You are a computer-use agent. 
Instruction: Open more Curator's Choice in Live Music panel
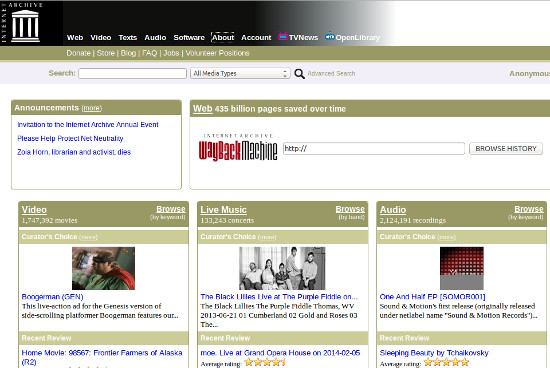click(x=267, y=237)
